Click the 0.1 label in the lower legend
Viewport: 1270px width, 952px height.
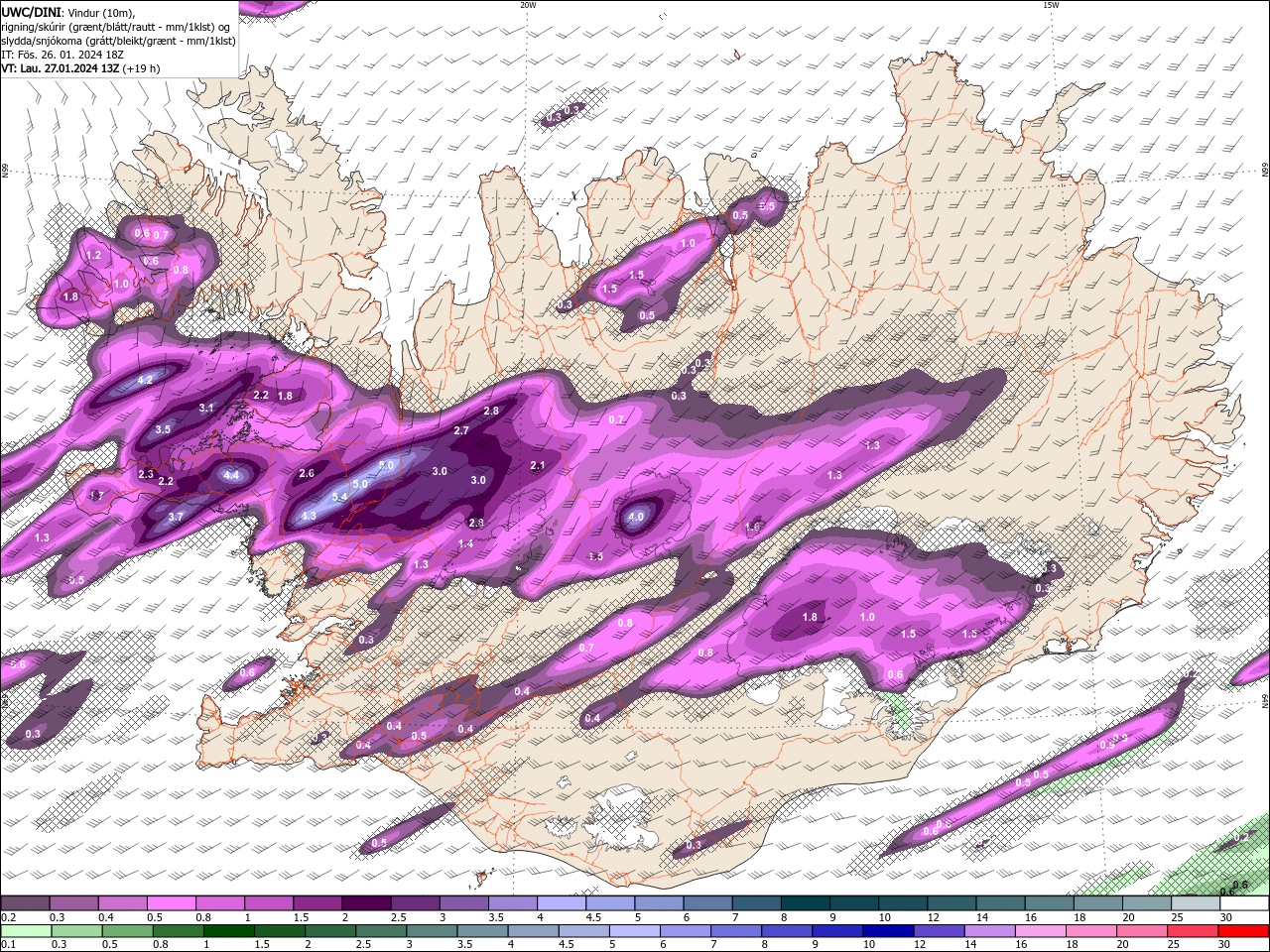click(8, 945)
